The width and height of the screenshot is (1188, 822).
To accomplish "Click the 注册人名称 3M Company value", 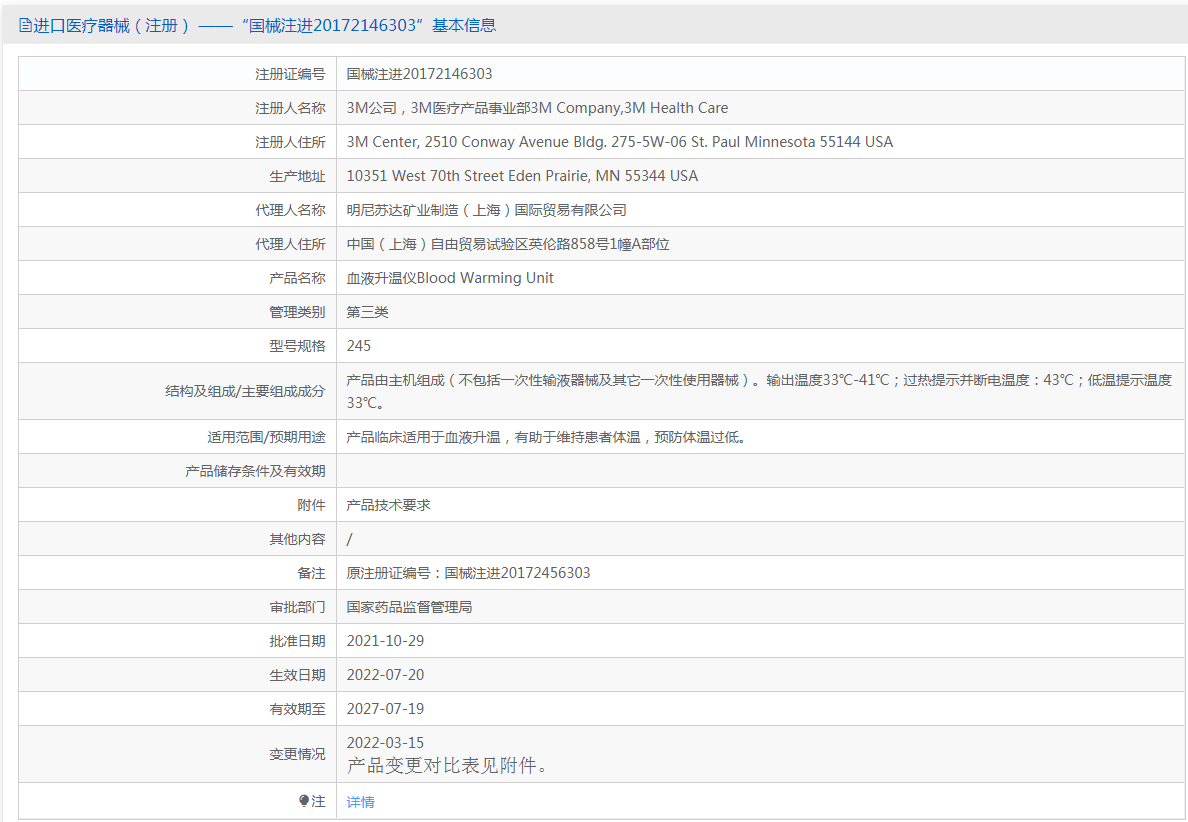I will click(x=537, y=108).
